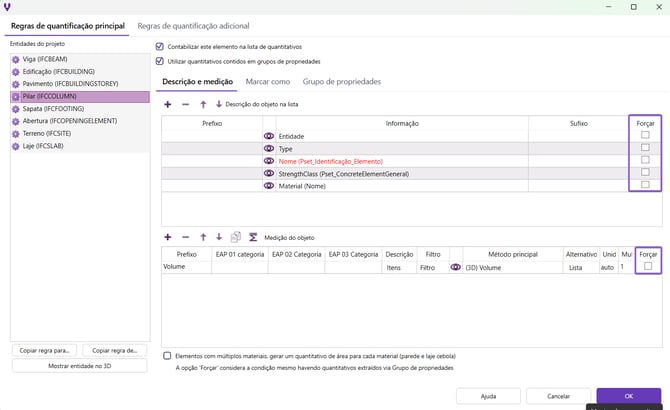Image resolution: width=670 pixels, height=410 pixels.
Task: Click the gear icon beside Terreno (IFCSITE)
Action: (16, 134)
